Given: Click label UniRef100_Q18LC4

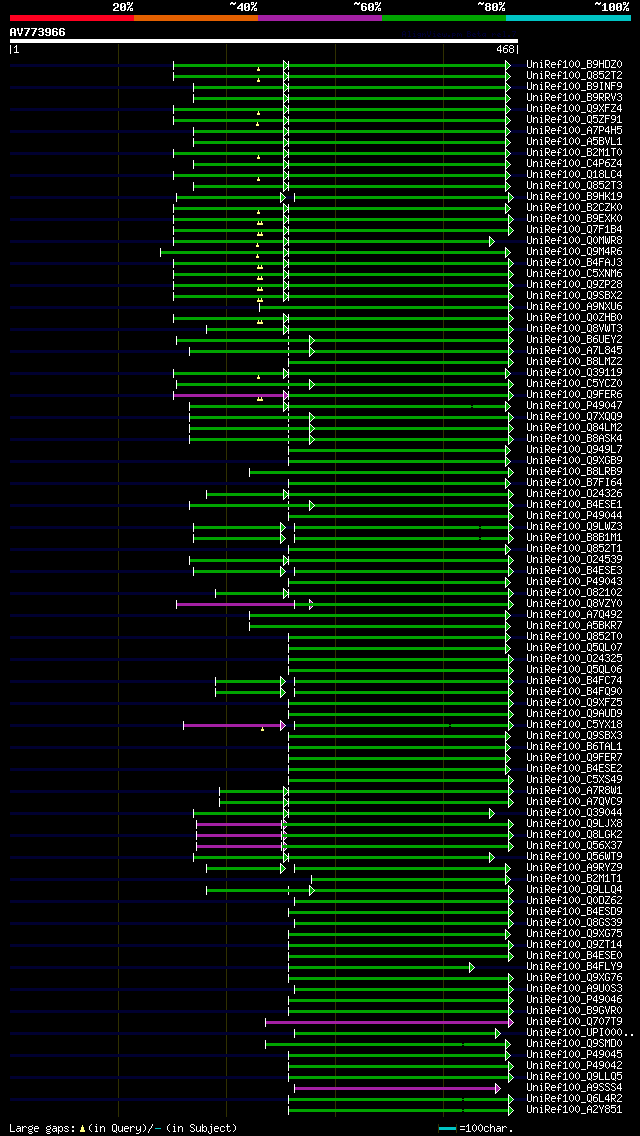Looking at the screenshot, I should (x=574, y=175).
